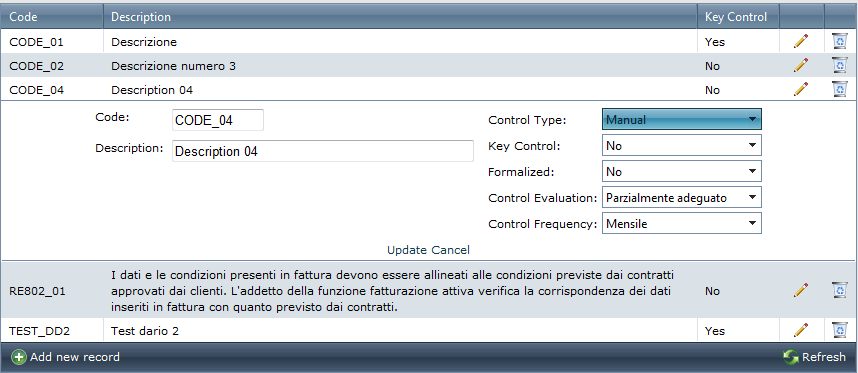Open the Formalized dropdown
858x373 pixels.
[x=681, y=171]
